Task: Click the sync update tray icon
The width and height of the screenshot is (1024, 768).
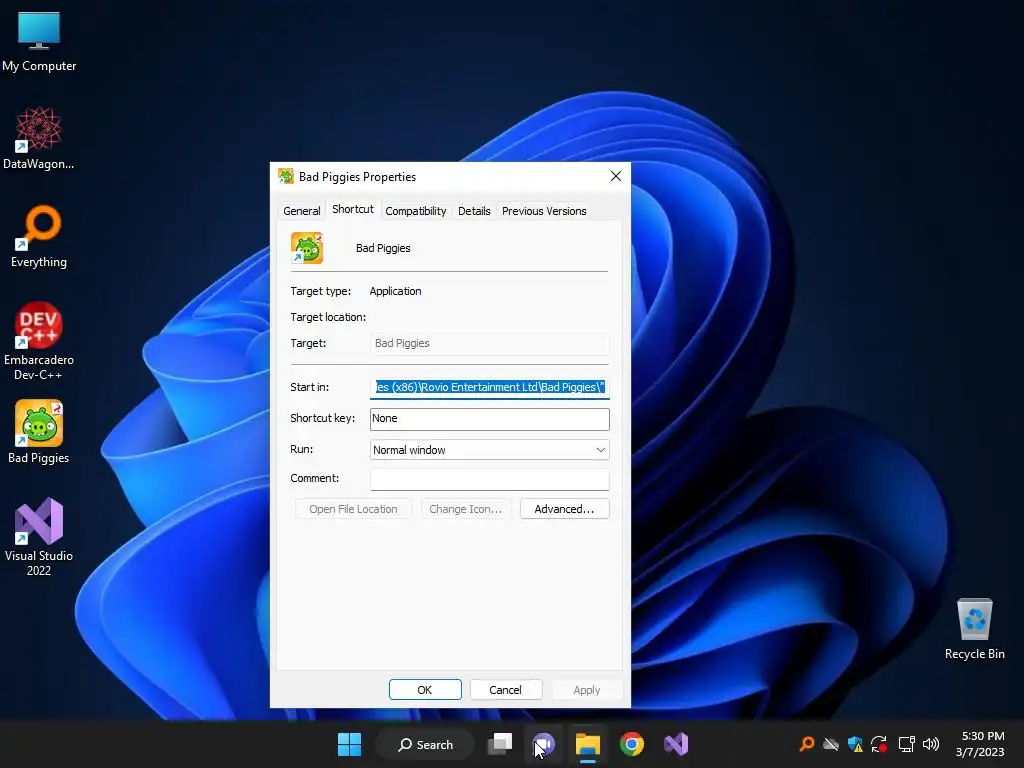Action: [879, 744]
